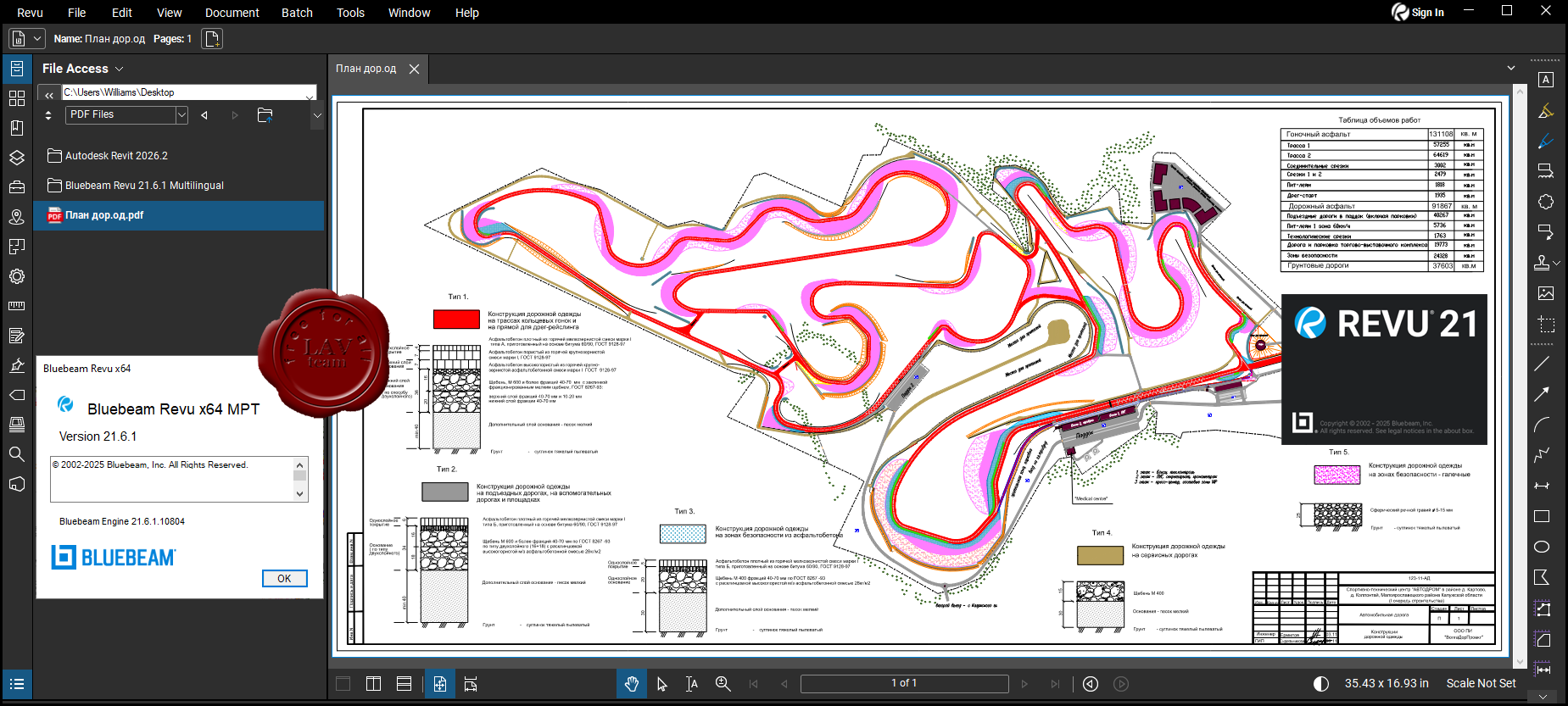
Task: Select the Image insert tool
Action: (x=1546, y=293)
